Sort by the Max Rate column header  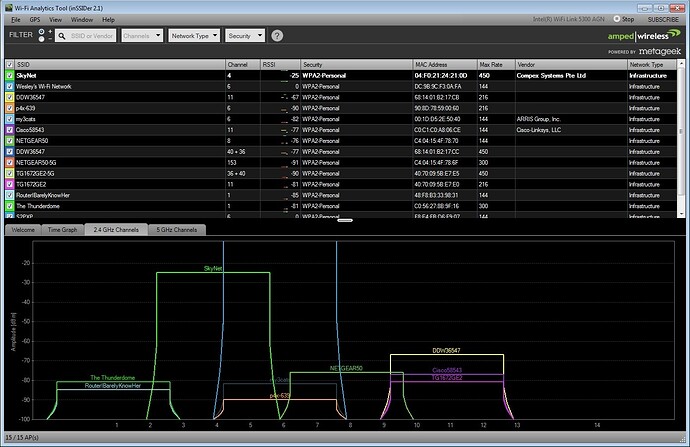[x=496, y=65]
